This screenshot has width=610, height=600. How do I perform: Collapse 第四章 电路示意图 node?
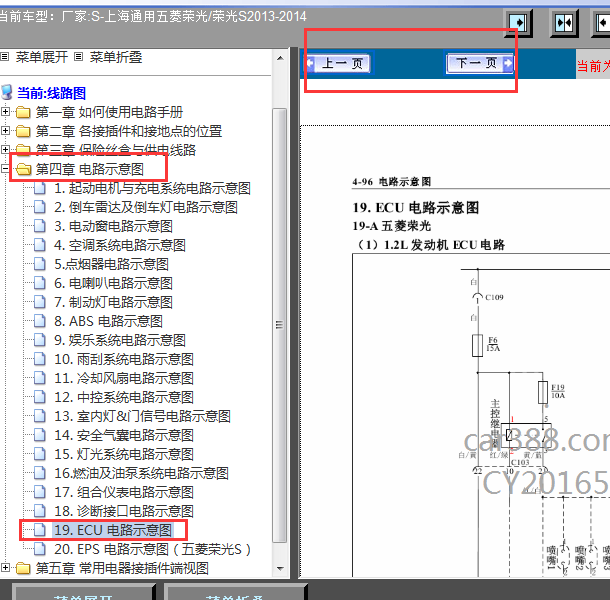(x=5, y=168)
